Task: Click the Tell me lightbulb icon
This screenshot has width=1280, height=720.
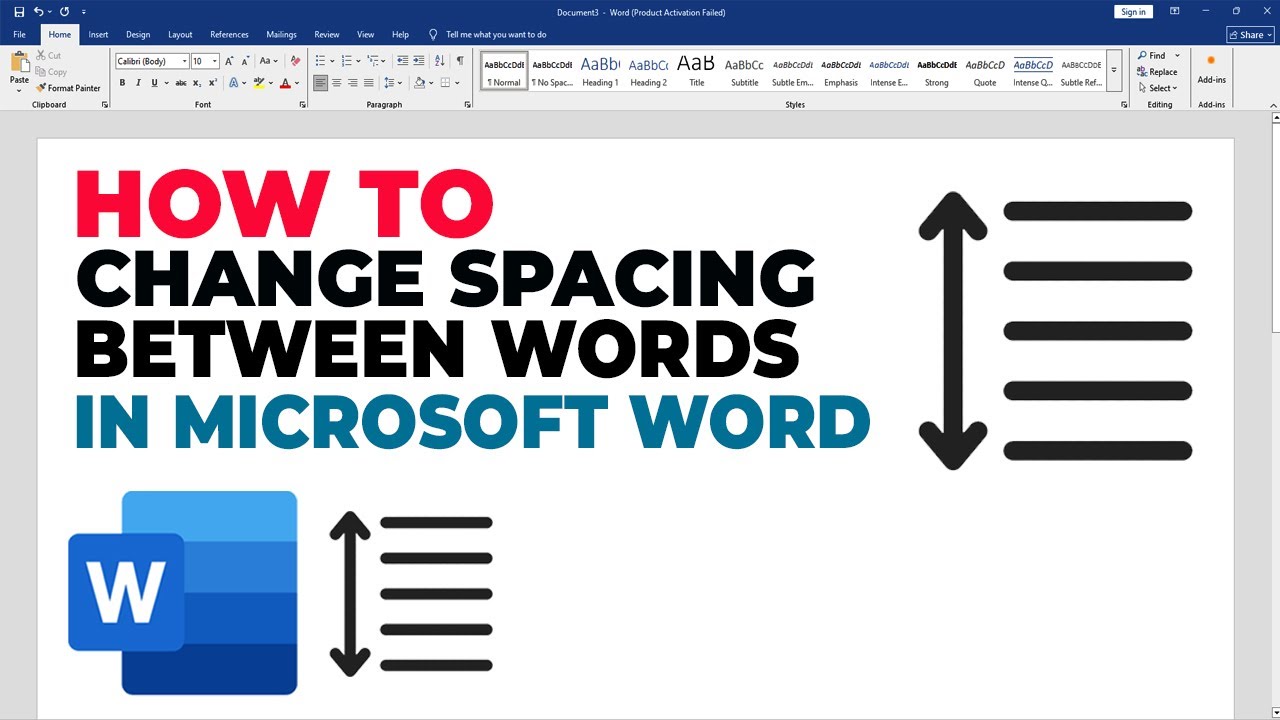Action: coord(433,34)
